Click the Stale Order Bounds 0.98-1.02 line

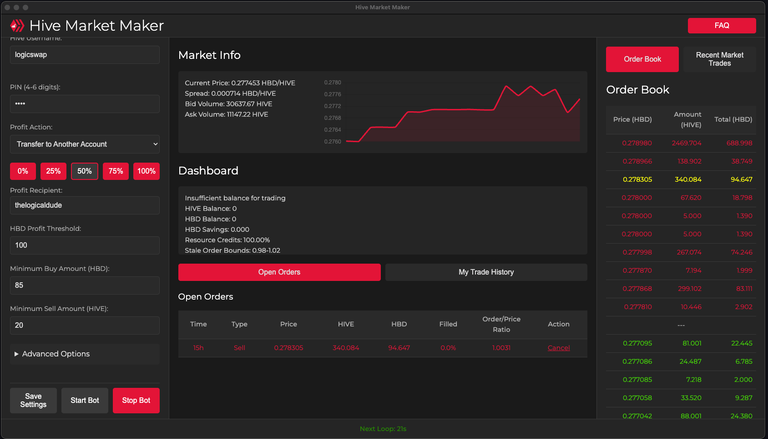233,250
